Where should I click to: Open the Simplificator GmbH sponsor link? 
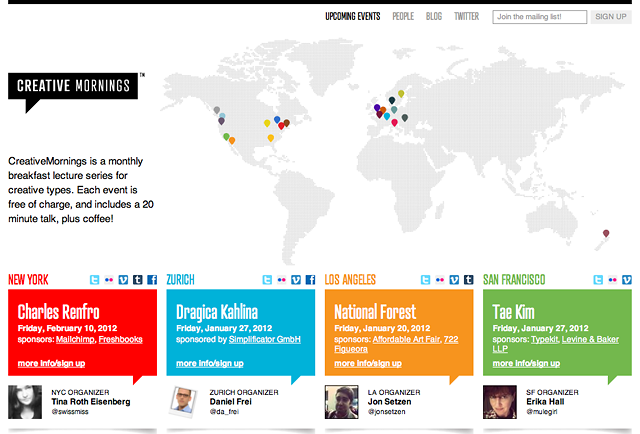click(264, 339)
